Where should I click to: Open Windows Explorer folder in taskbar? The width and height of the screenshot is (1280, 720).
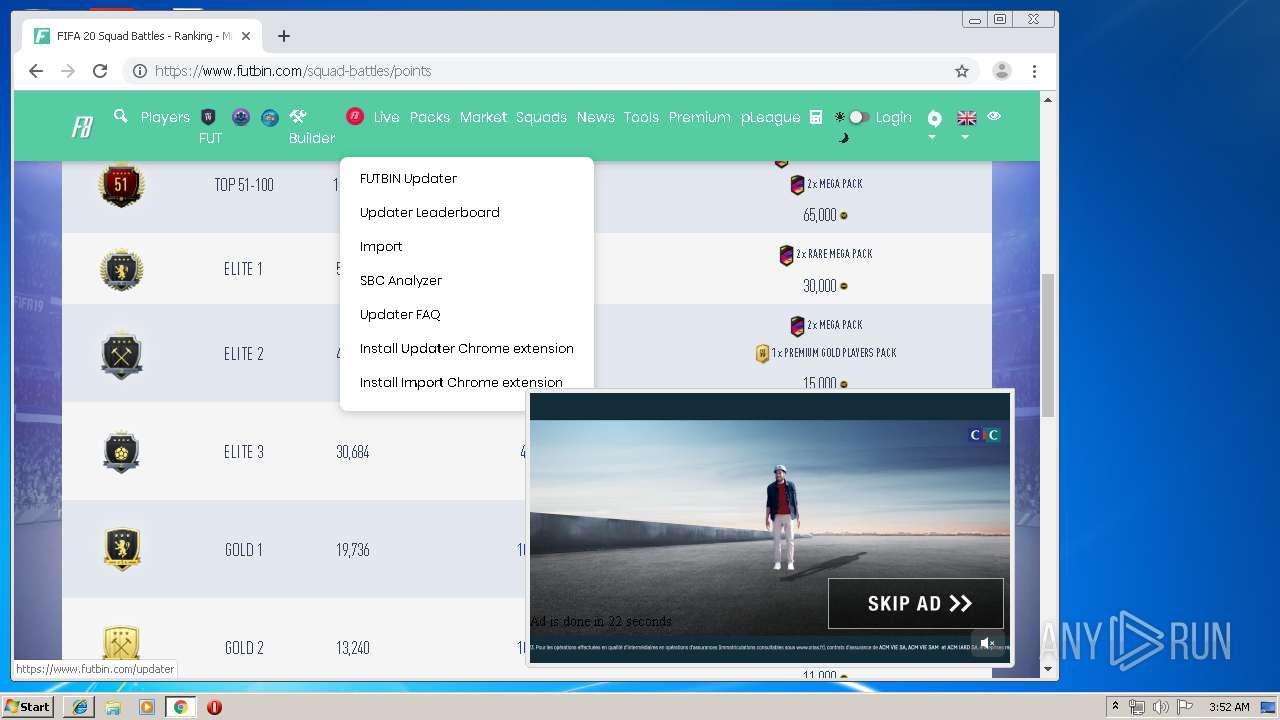click(113, 707)
